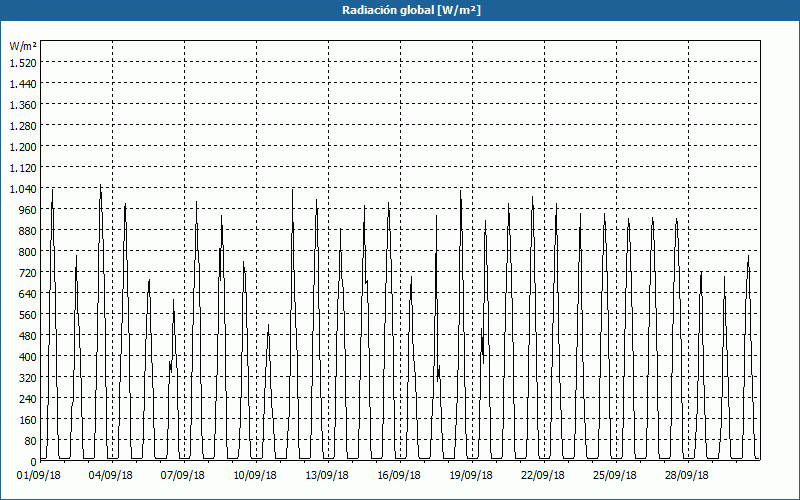
Task: Select the W/m² unit label on the axis
Action: [x=23, y=46]
